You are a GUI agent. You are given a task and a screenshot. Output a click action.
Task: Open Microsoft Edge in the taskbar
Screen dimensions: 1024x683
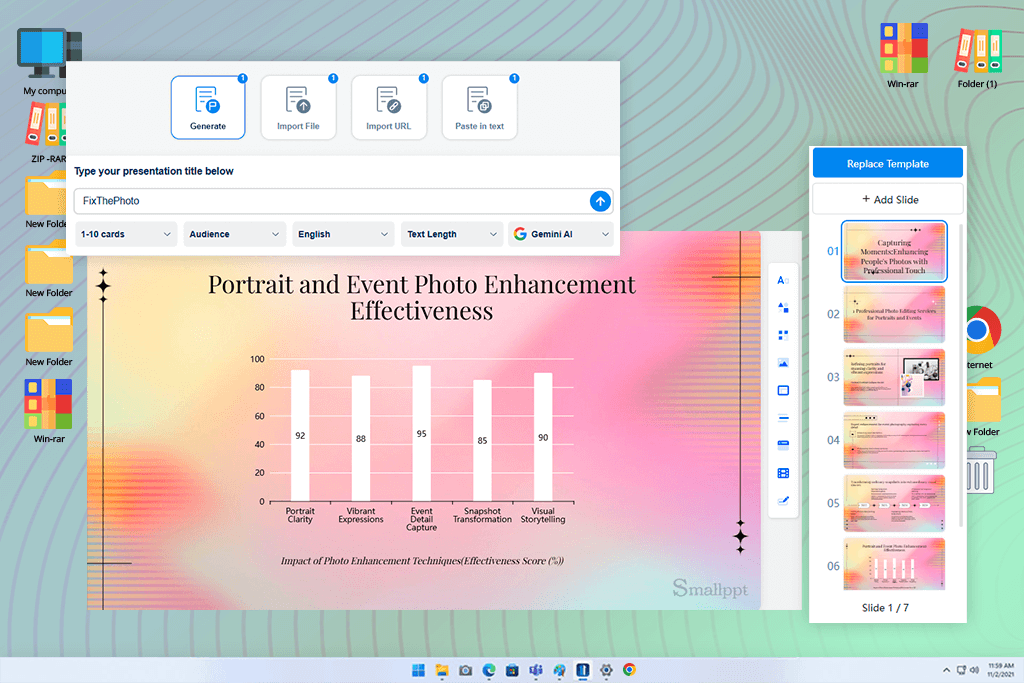pos(489,670)
